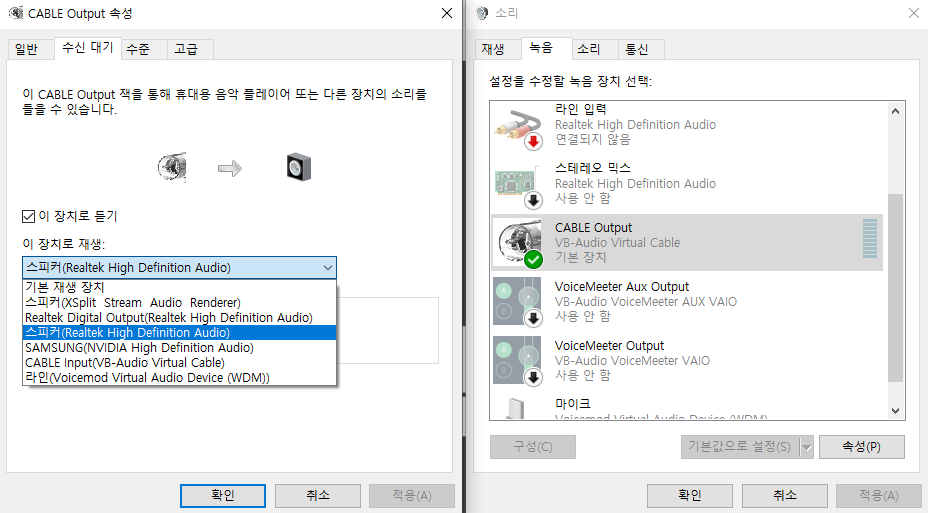Screen dimensions: 928x513
Task: Click 적용(A) in the Sound window
Action: pos(879,495)
